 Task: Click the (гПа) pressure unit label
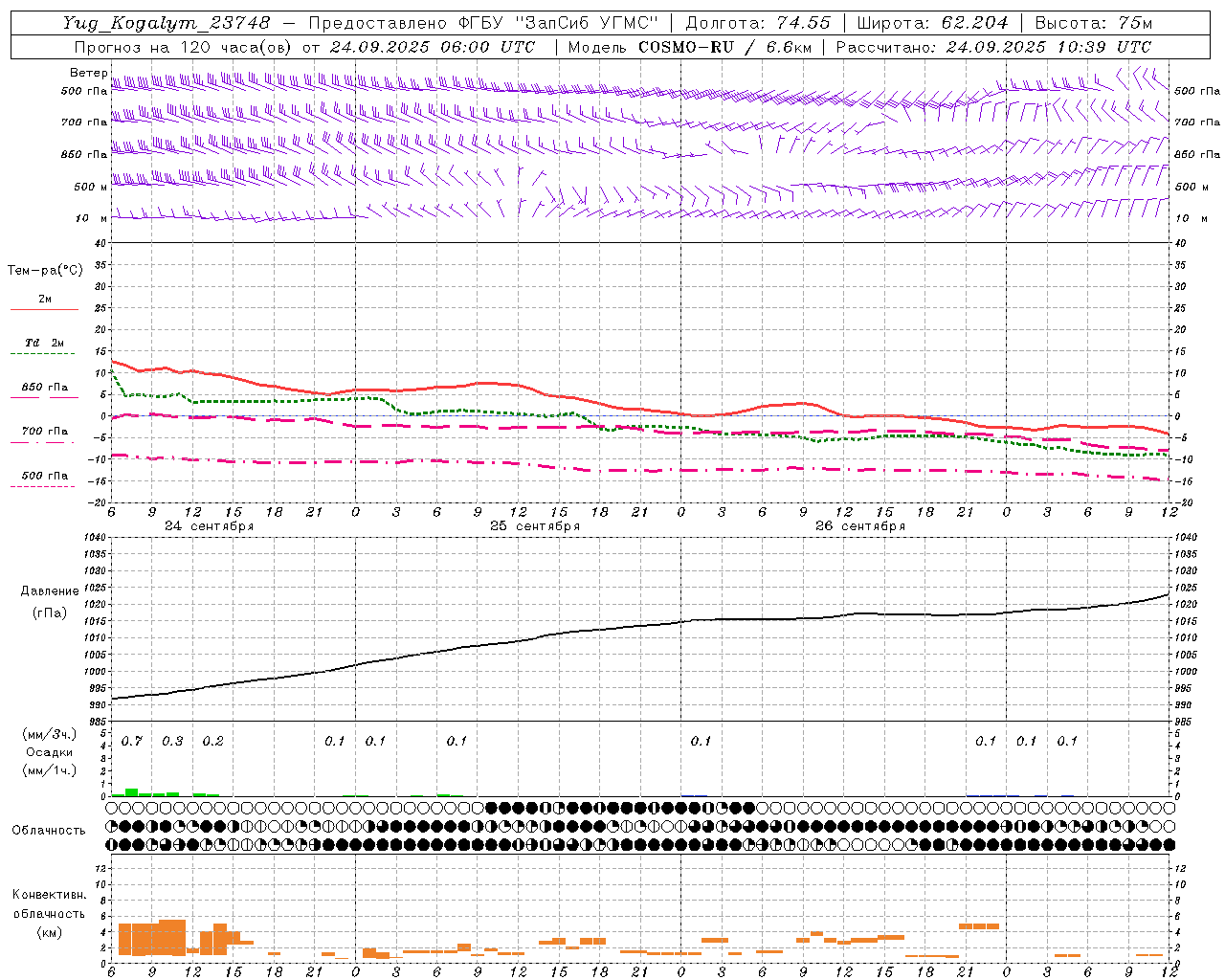[50, 613]
